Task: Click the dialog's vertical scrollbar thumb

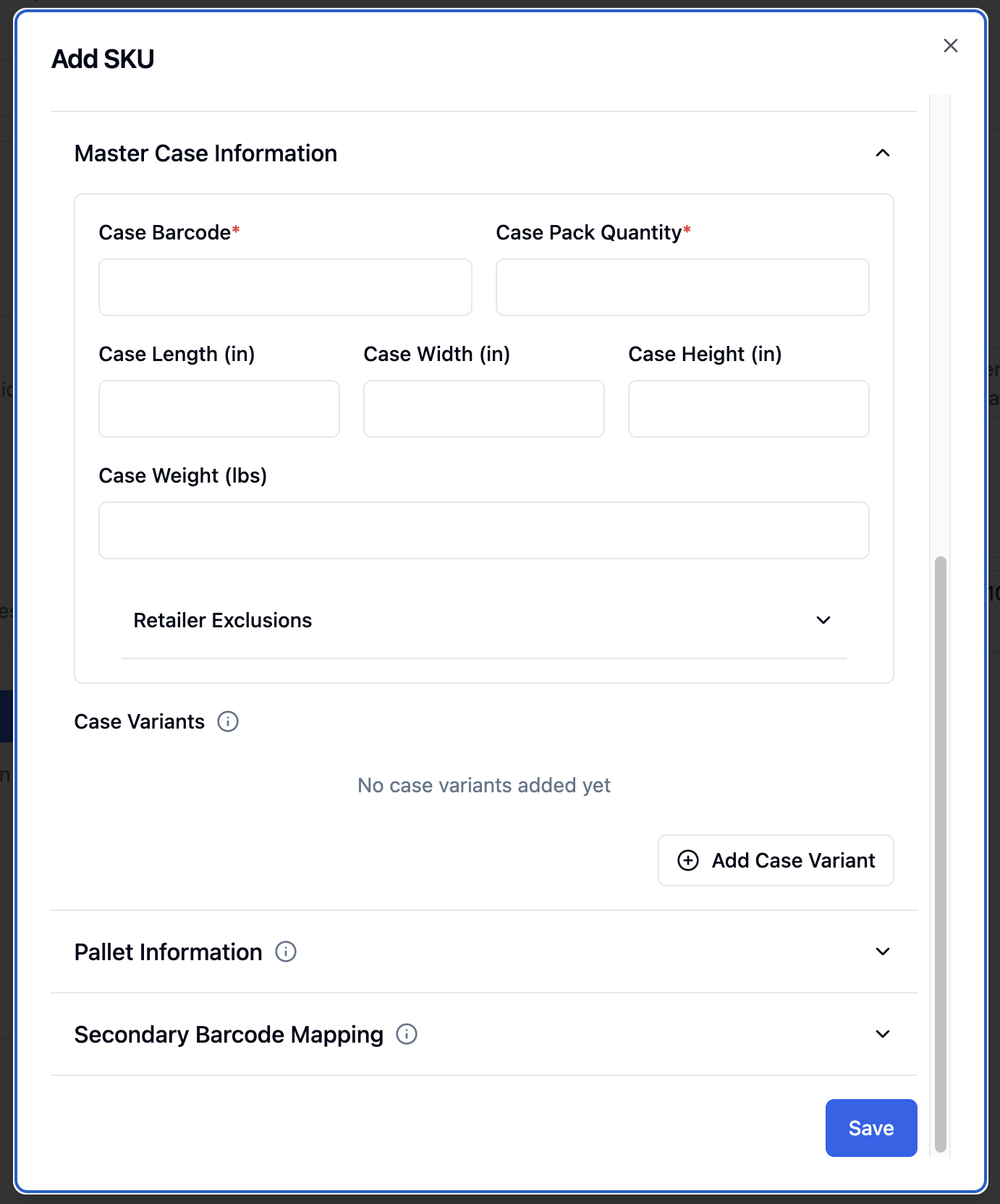Action: point(941,854)
